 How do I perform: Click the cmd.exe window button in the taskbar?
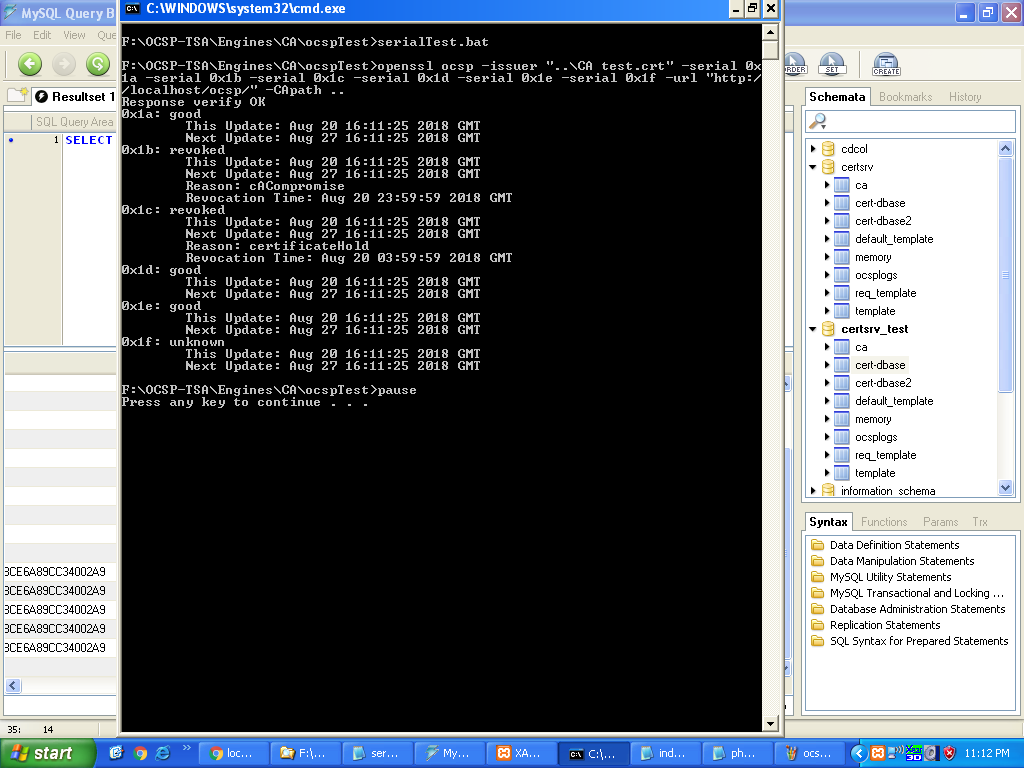tap(595, 751)
